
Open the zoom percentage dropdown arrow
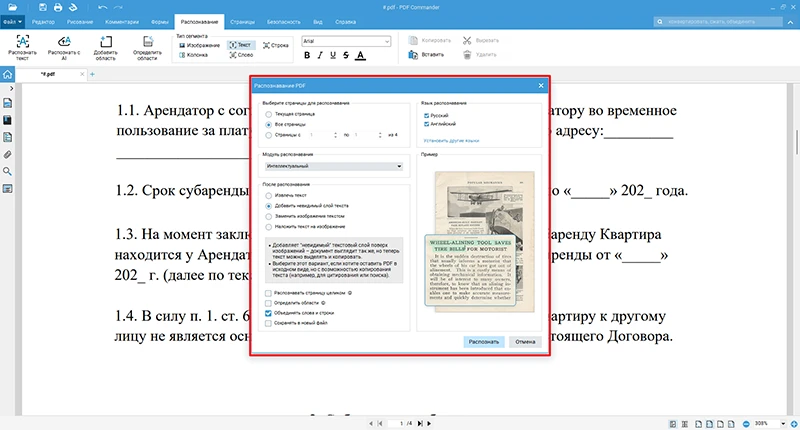783,424
